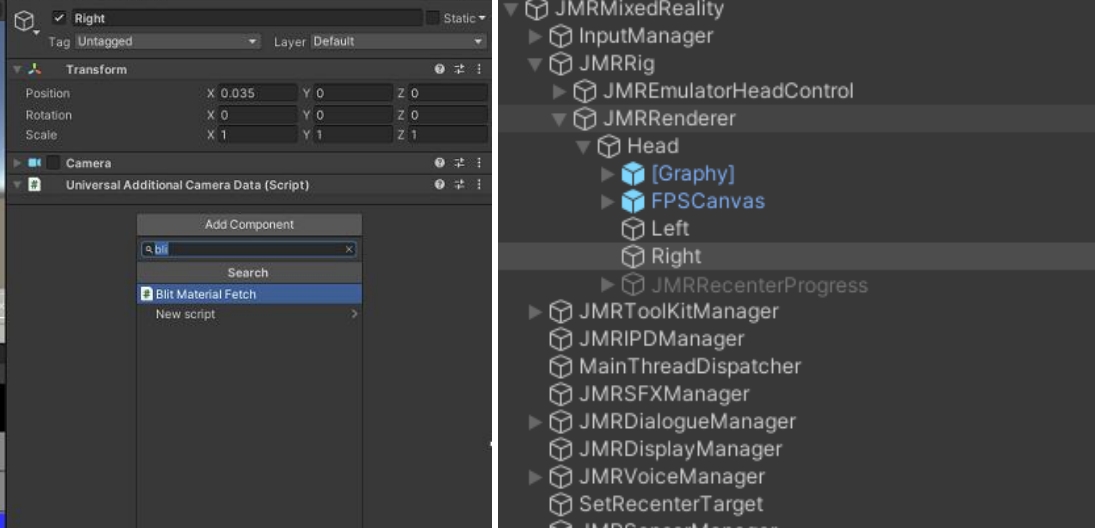Collapse the JMRRenderer hierarchy node

560,119
